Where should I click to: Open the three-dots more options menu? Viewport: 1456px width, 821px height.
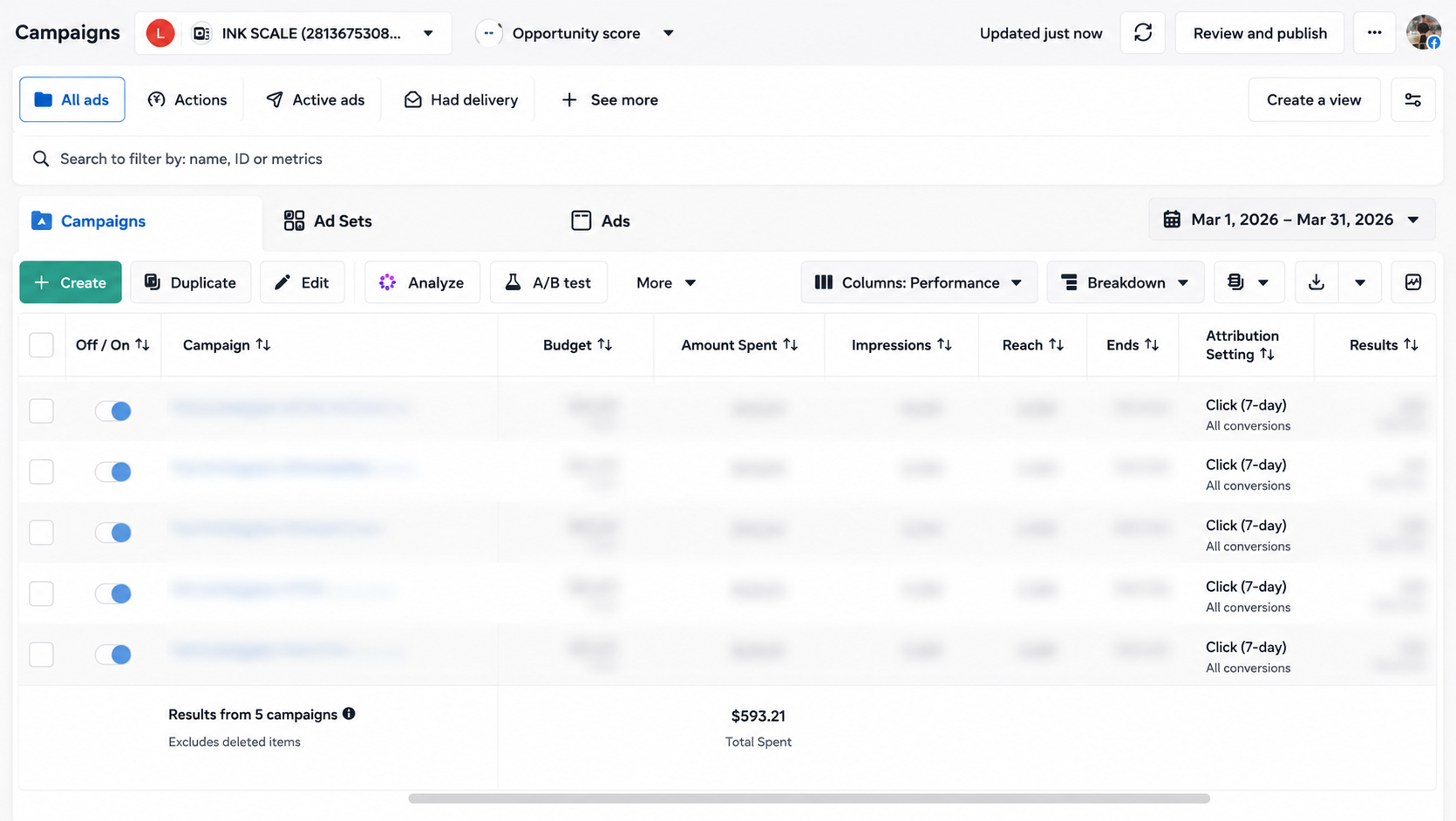pyautogui.click(x=1374, y=33)
